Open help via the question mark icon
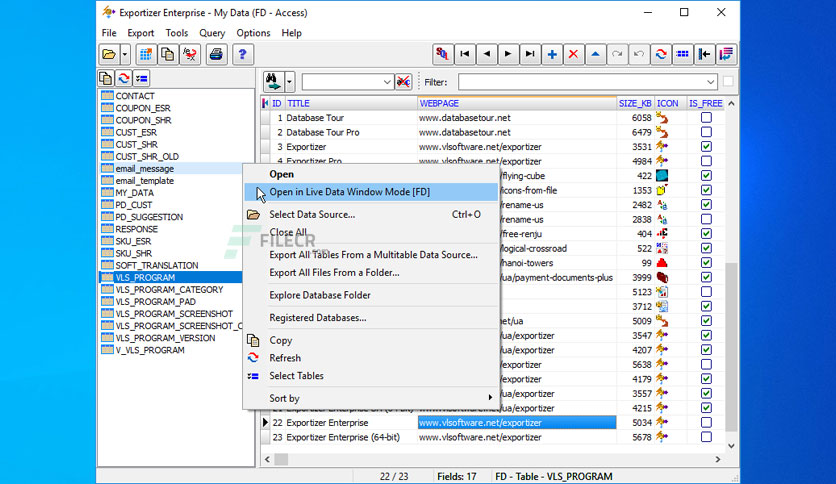Screen dimensions: 836x484 pos(242,54)
